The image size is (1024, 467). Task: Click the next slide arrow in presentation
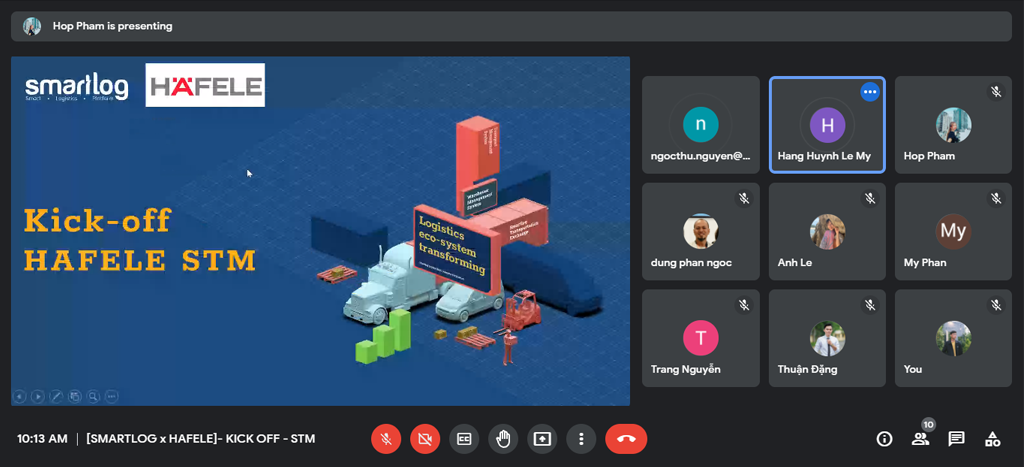coord(37,396)
